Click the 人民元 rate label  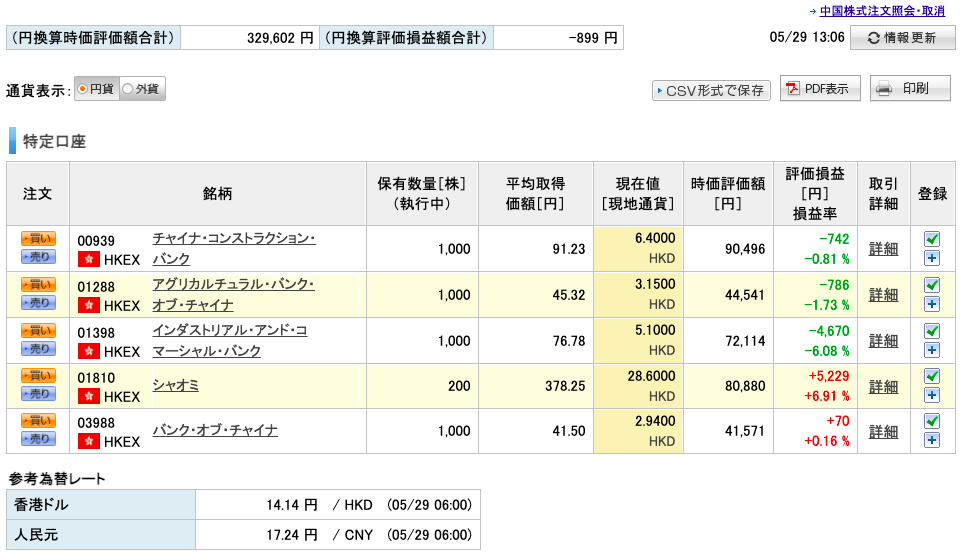(36, 535)
